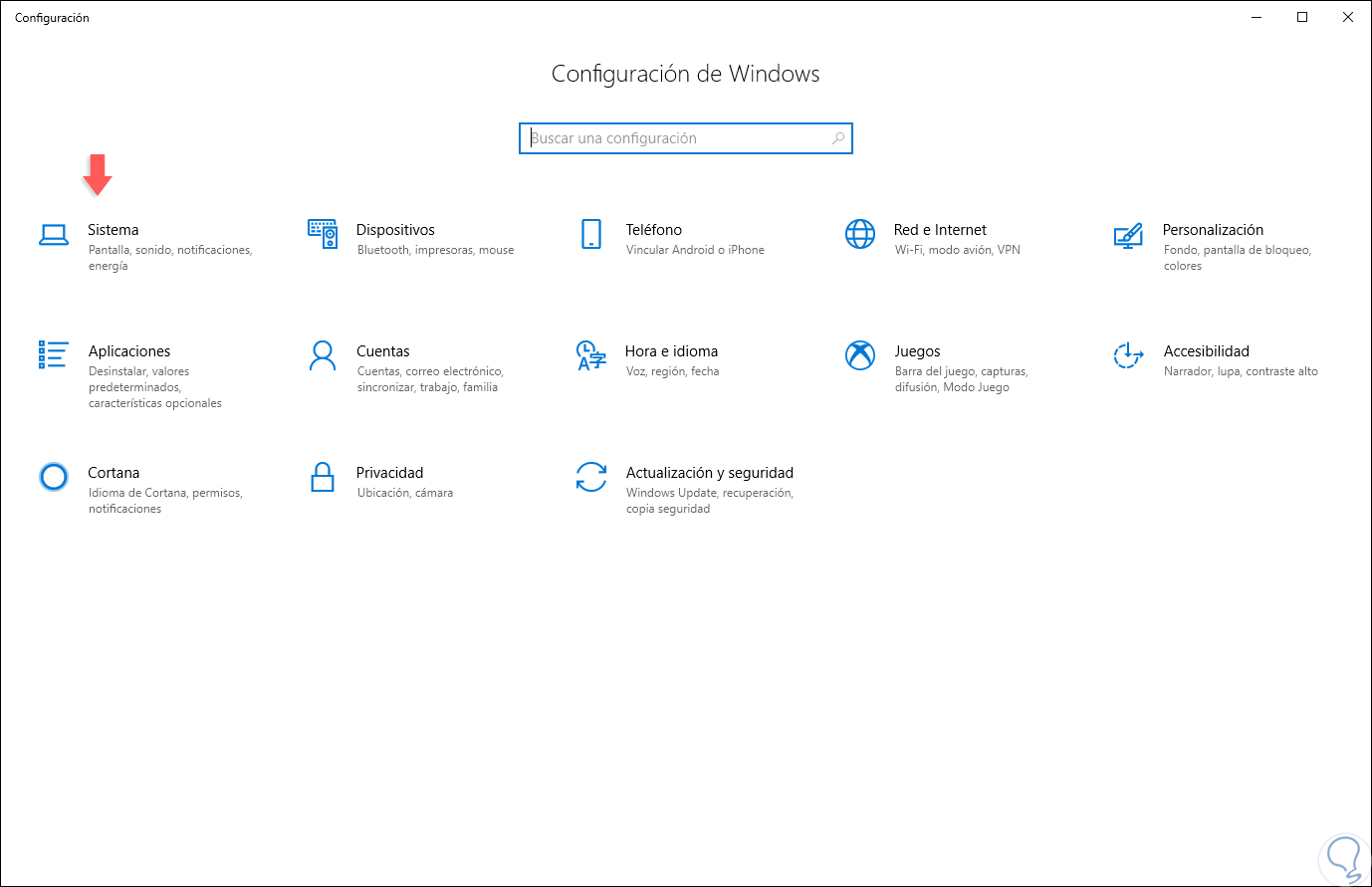
Task: Select the Cuentas person icon
Action: point(323,355)
